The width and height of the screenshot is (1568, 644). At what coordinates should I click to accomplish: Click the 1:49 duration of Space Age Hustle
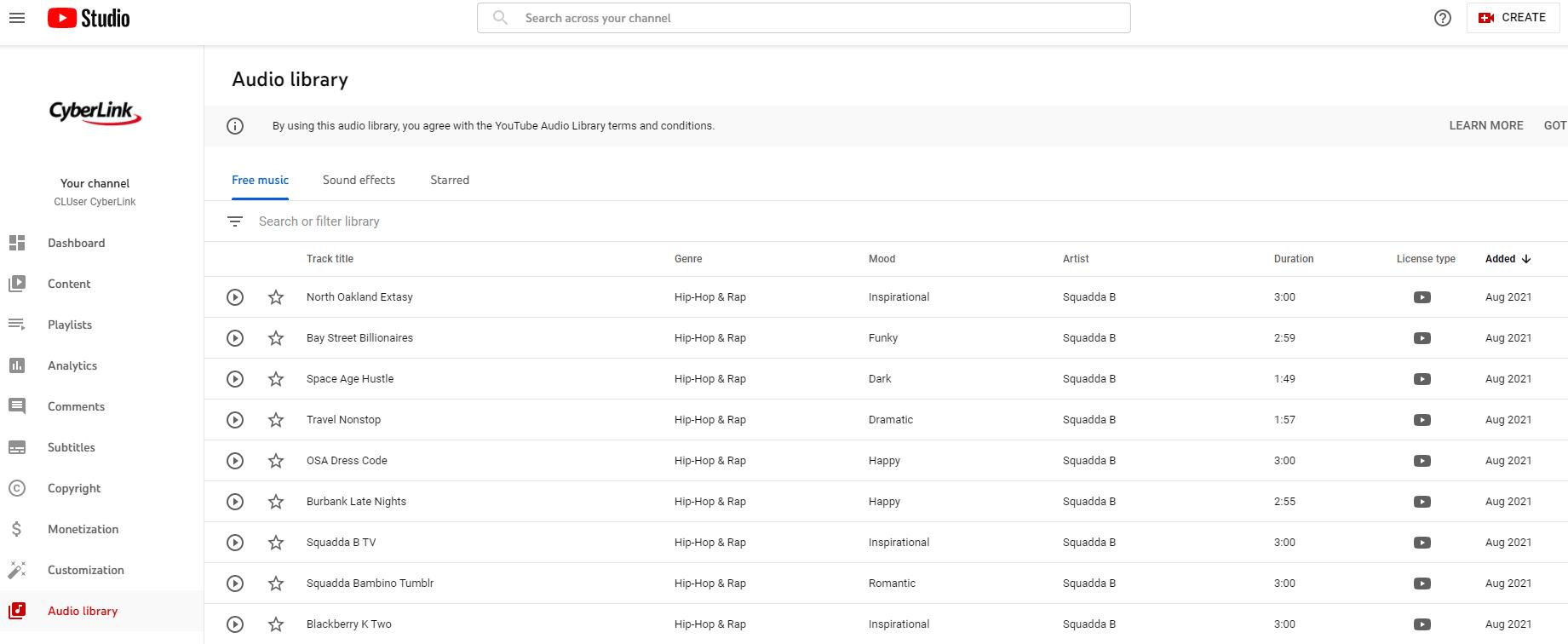pyautogui.click(x=1284, y=379)
